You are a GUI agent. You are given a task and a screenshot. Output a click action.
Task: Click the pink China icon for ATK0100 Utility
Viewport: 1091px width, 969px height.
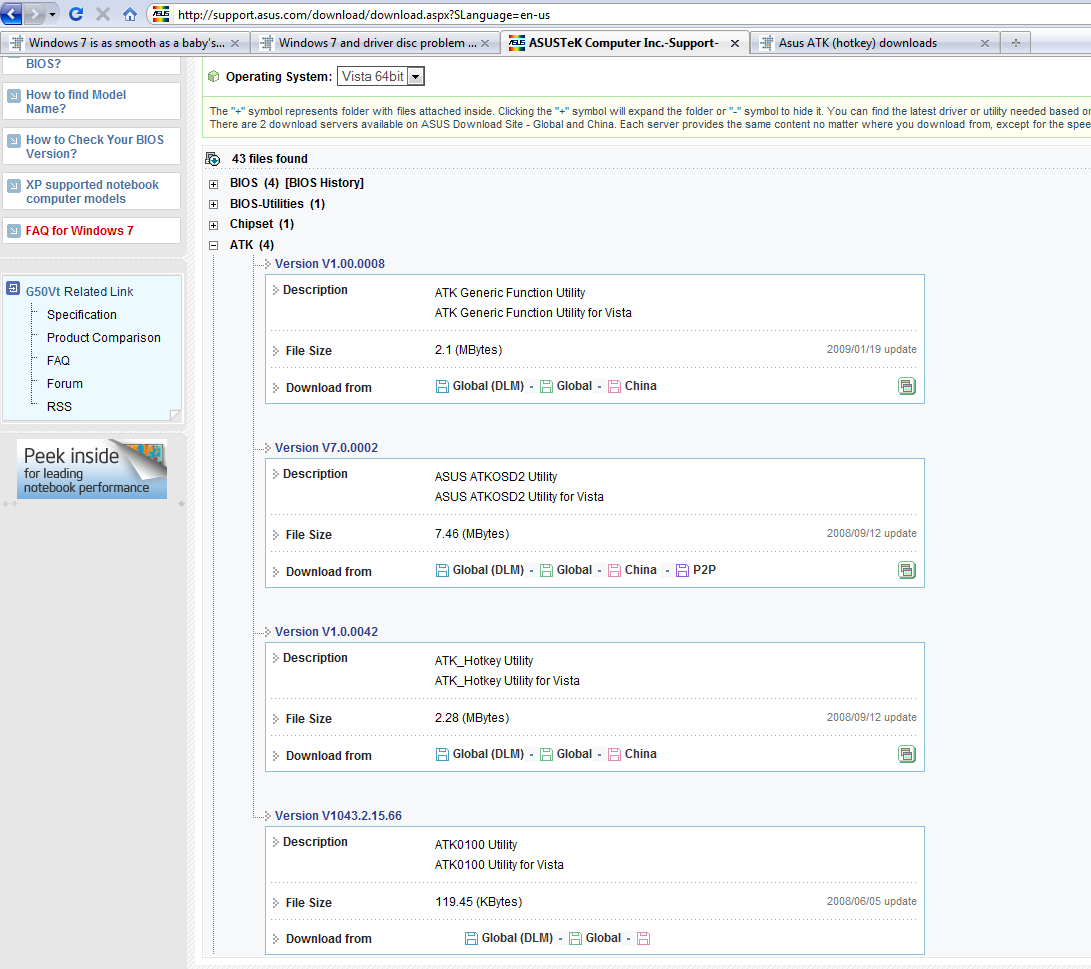point(644,938)
